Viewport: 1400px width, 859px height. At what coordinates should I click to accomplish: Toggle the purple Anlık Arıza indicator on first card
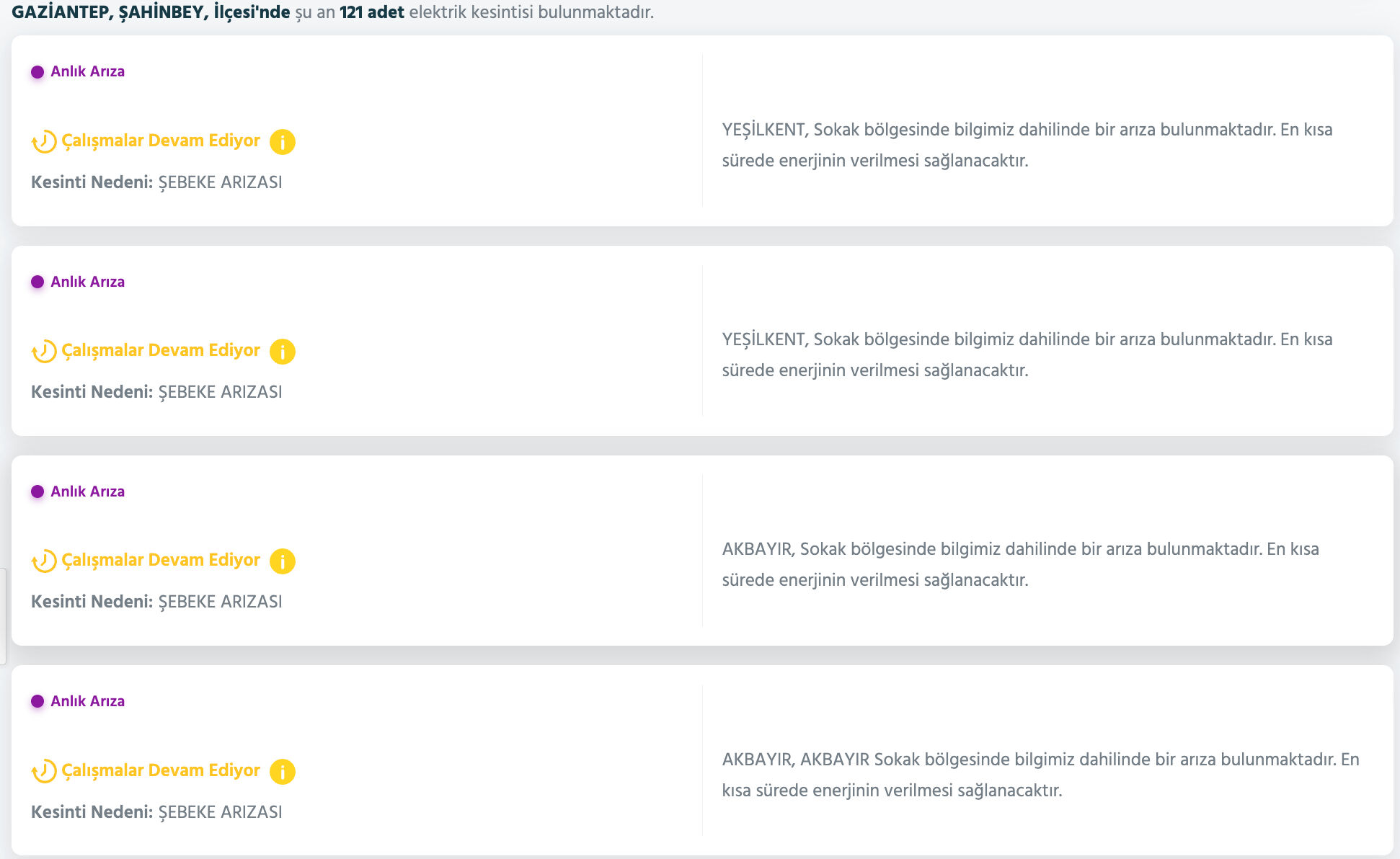(x=37, y=70)
